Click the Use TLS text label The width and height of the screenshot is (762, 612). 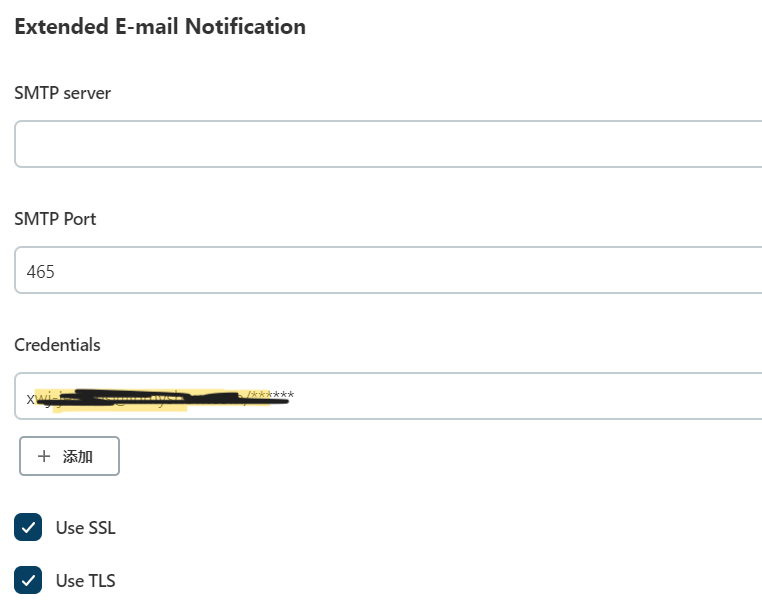[x=86, y=581]
